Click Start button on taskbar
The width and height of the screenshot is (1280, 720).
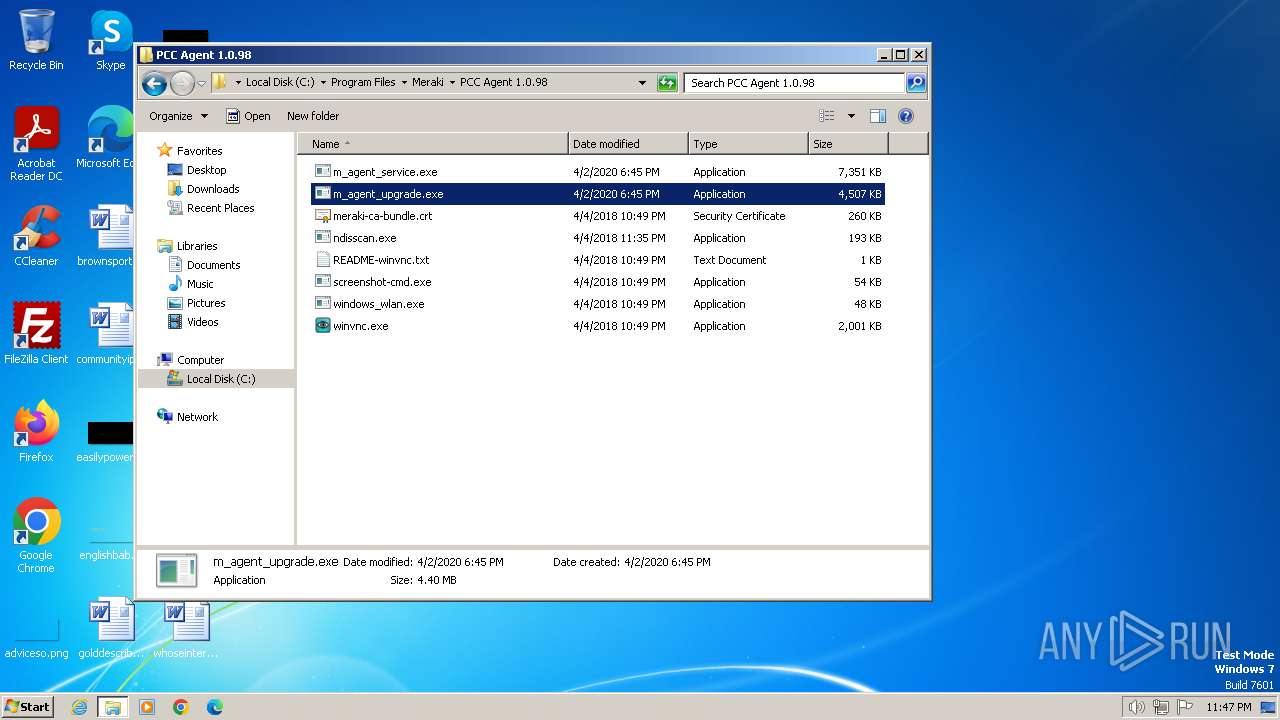[x=27, y=707]
